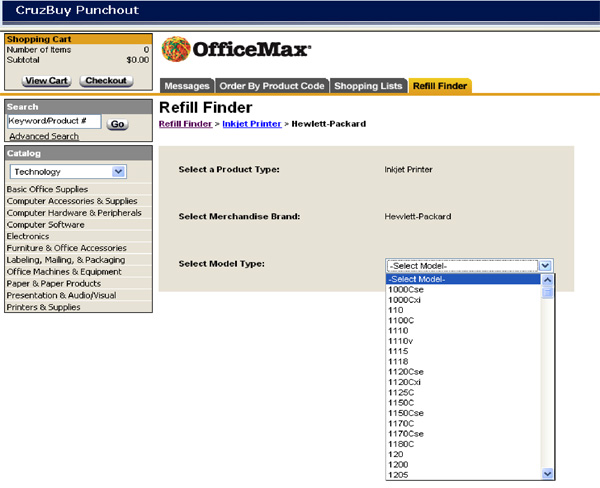Choose -Select Model- highlighted option
Screen dimensions: 600x488
coord(463,279)
